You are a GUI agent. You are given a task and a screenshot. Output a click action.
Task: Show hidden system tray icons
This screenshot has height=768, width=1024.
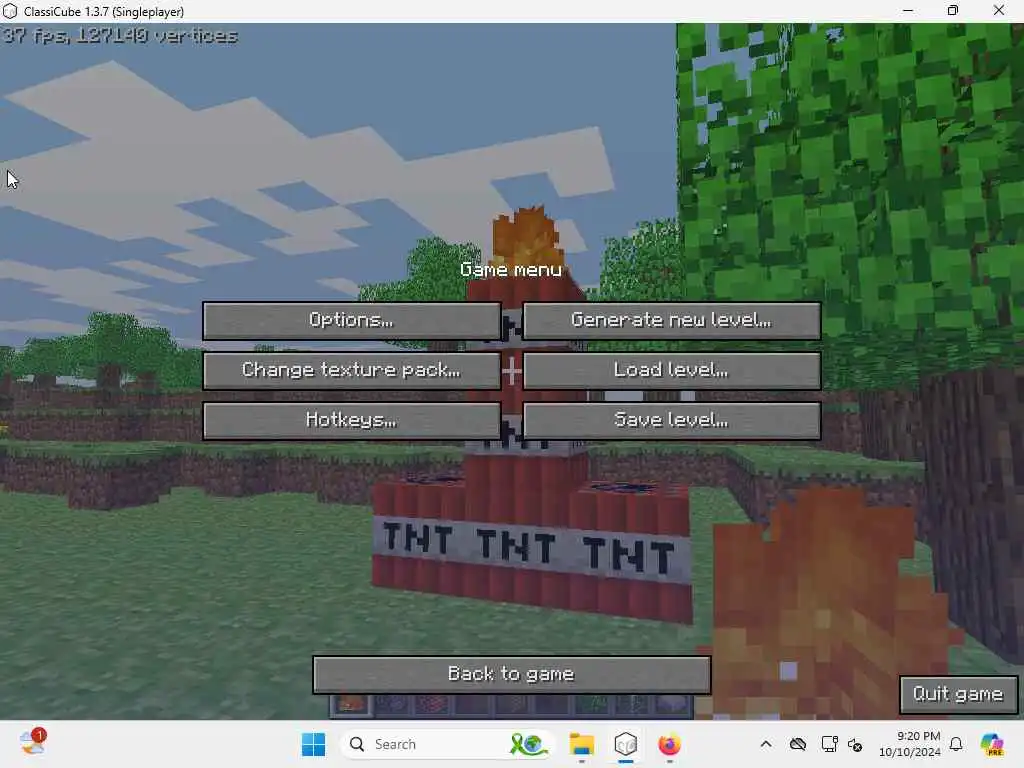766,744
